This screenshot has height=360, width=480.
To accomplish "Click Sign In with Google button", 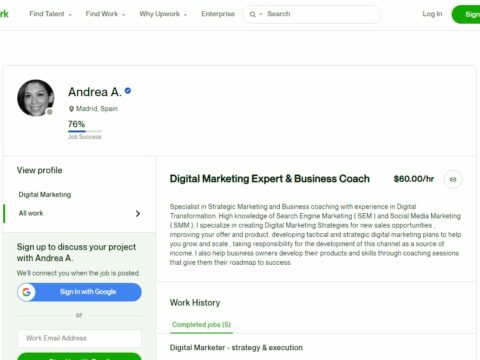I will (x=79, y=292).
